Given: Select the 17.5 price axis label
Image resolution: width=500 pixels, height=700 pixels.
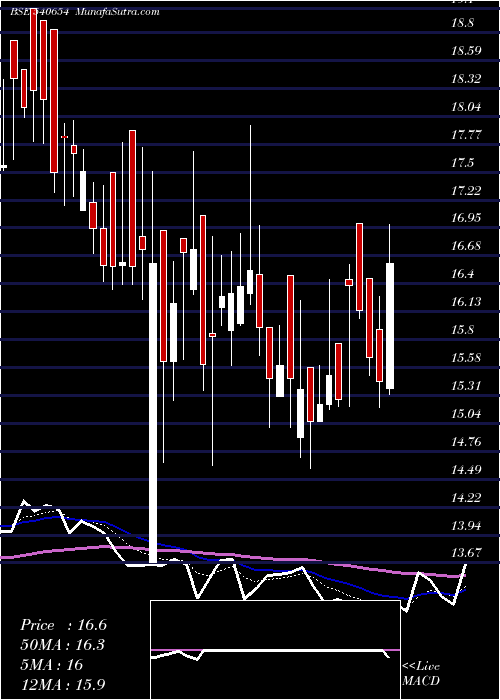Looking at the screenshot, I should point(462,163).
